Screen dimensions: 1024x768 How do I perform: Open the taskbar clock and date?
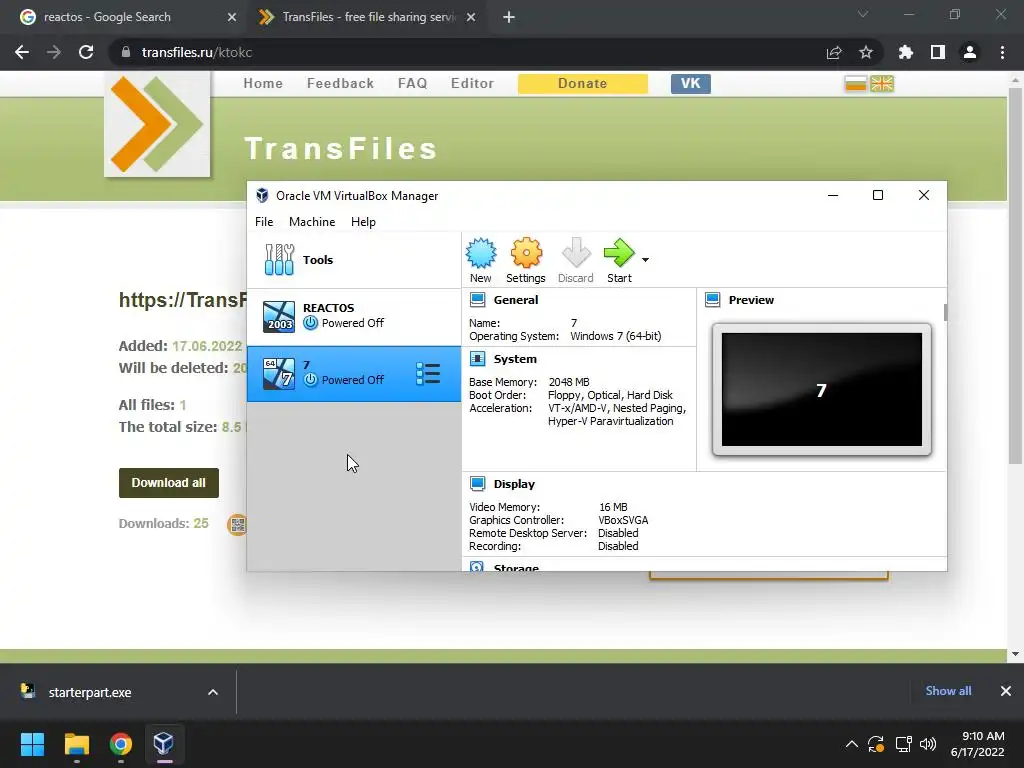pyautogui.click(x=977, y=744)
